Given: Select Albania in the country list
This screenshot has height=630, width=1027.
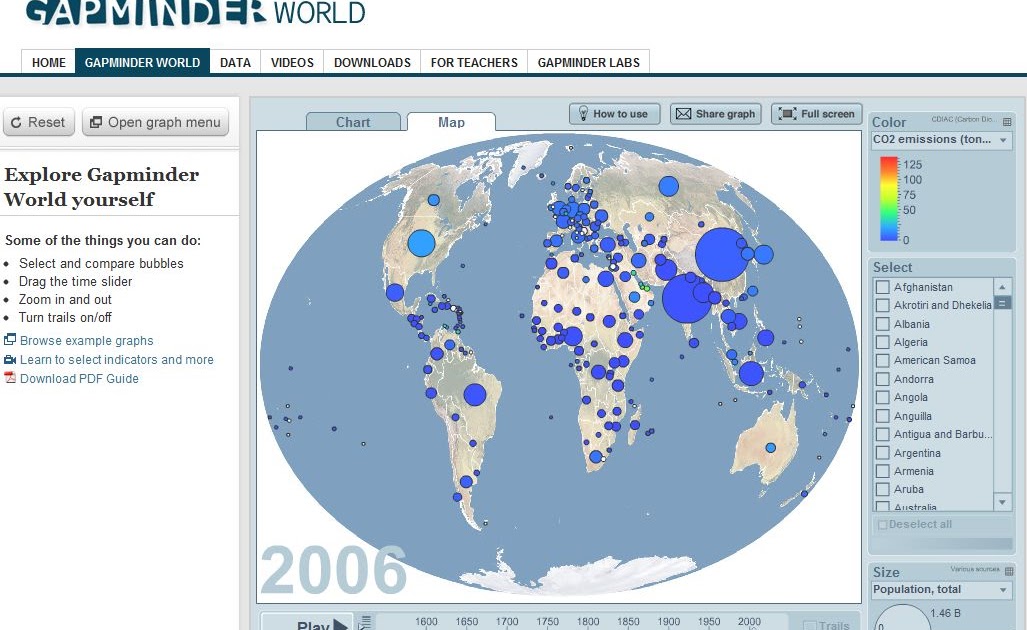Looking at the screenshot, I should pos(911,324).
